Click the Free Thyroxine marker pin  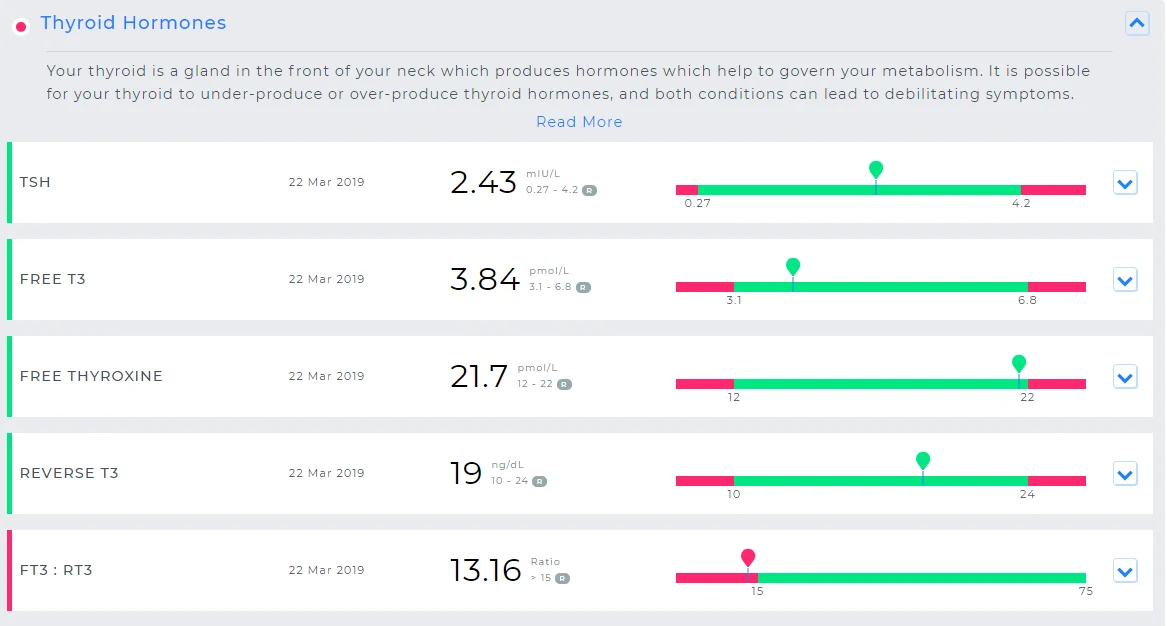tap(1019, 363)
